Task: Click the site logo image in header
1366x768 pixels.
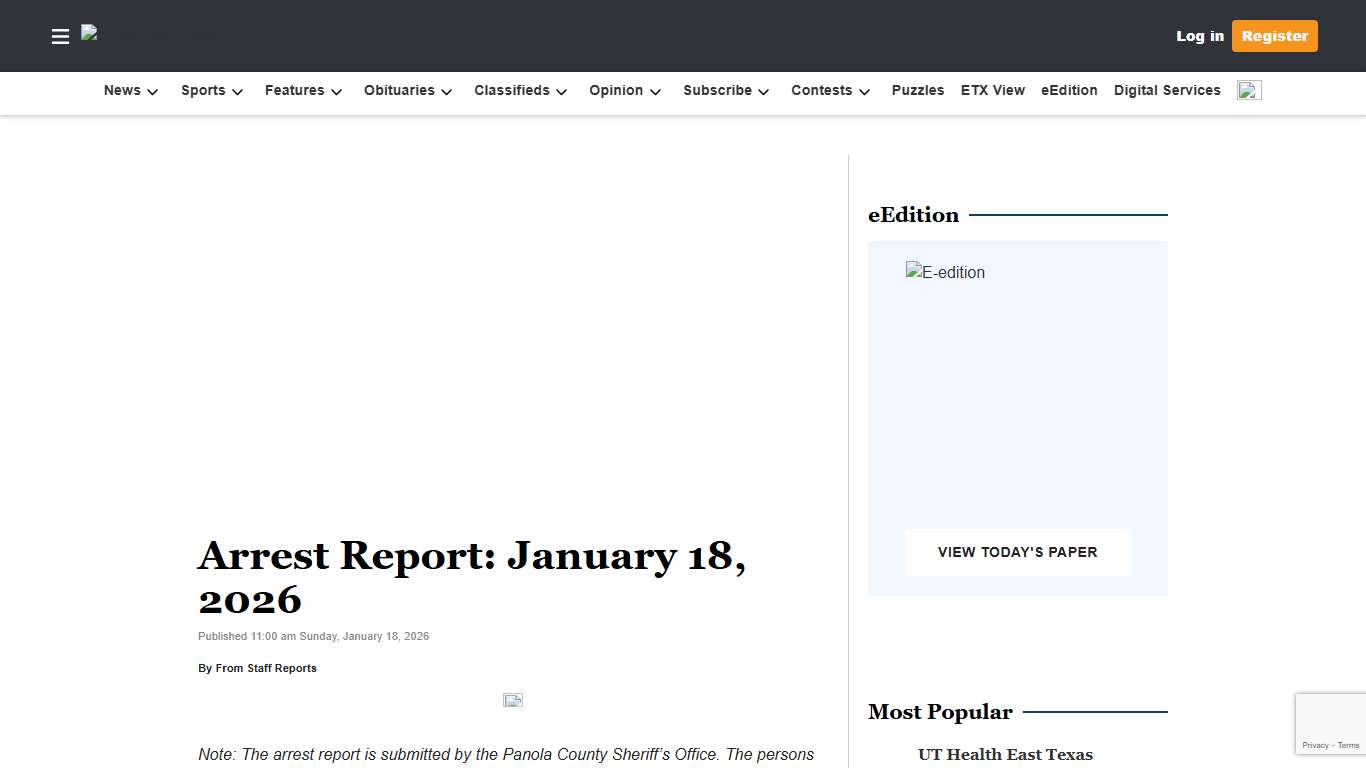Action: click(148, 35)
